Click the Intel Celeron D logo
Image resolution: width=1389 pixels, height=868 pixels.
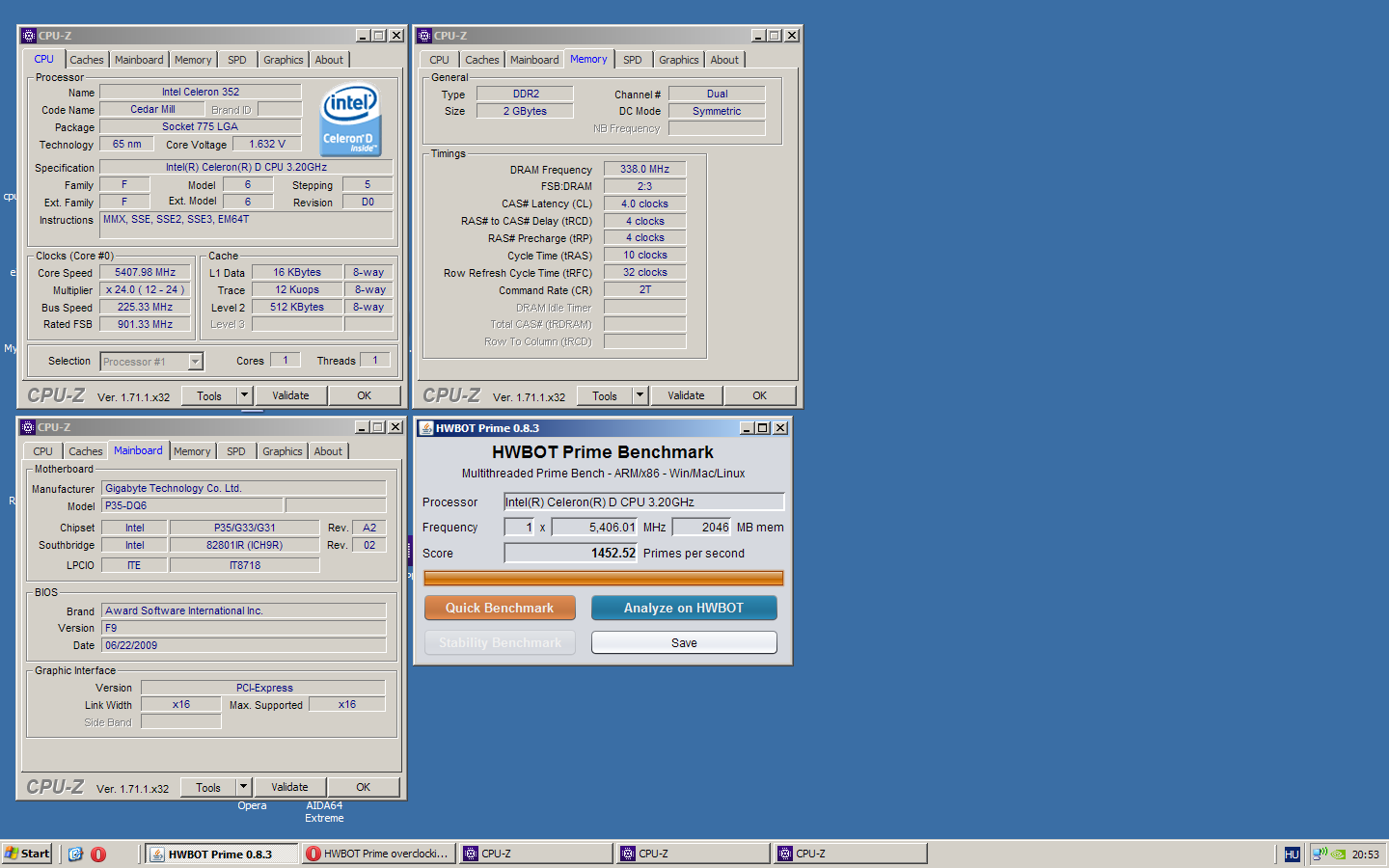[351, 120]
